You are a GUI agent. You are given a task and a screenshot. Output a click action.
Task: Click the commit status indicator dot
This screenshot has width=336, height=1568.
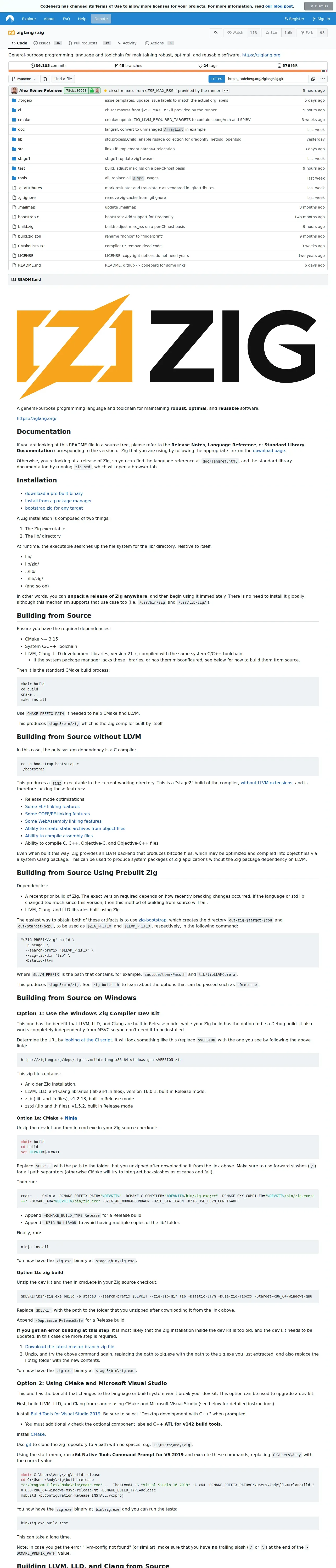(x=105, y=91)
